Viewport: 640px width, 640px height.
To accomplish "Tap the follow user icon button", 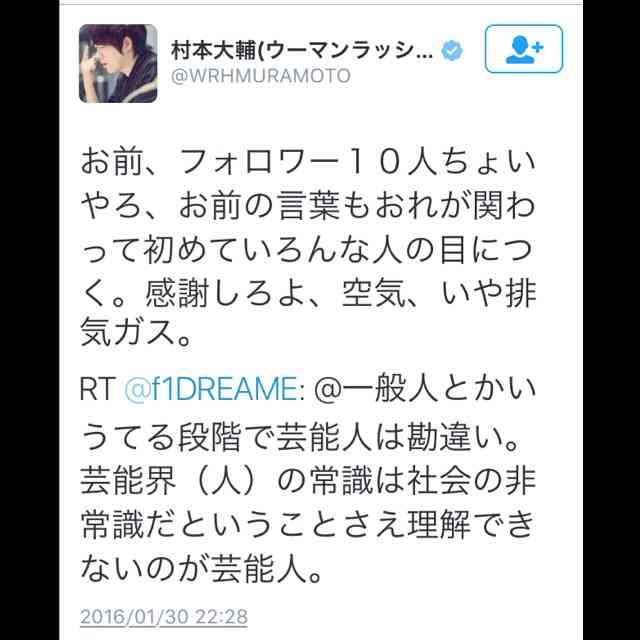I will point(524,49).
